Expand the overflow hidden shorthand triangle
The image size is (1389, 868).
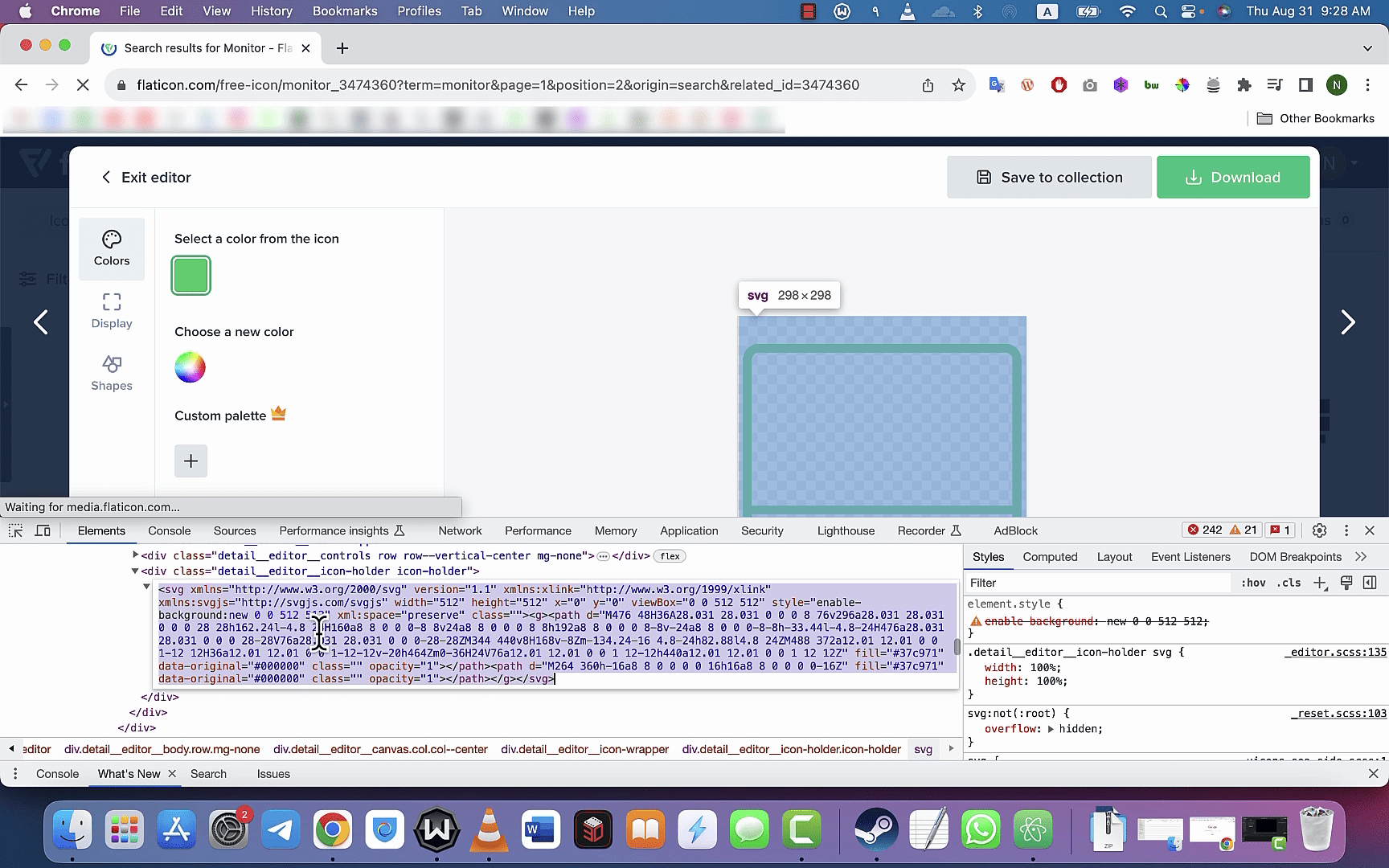[x=1050, y=729]
